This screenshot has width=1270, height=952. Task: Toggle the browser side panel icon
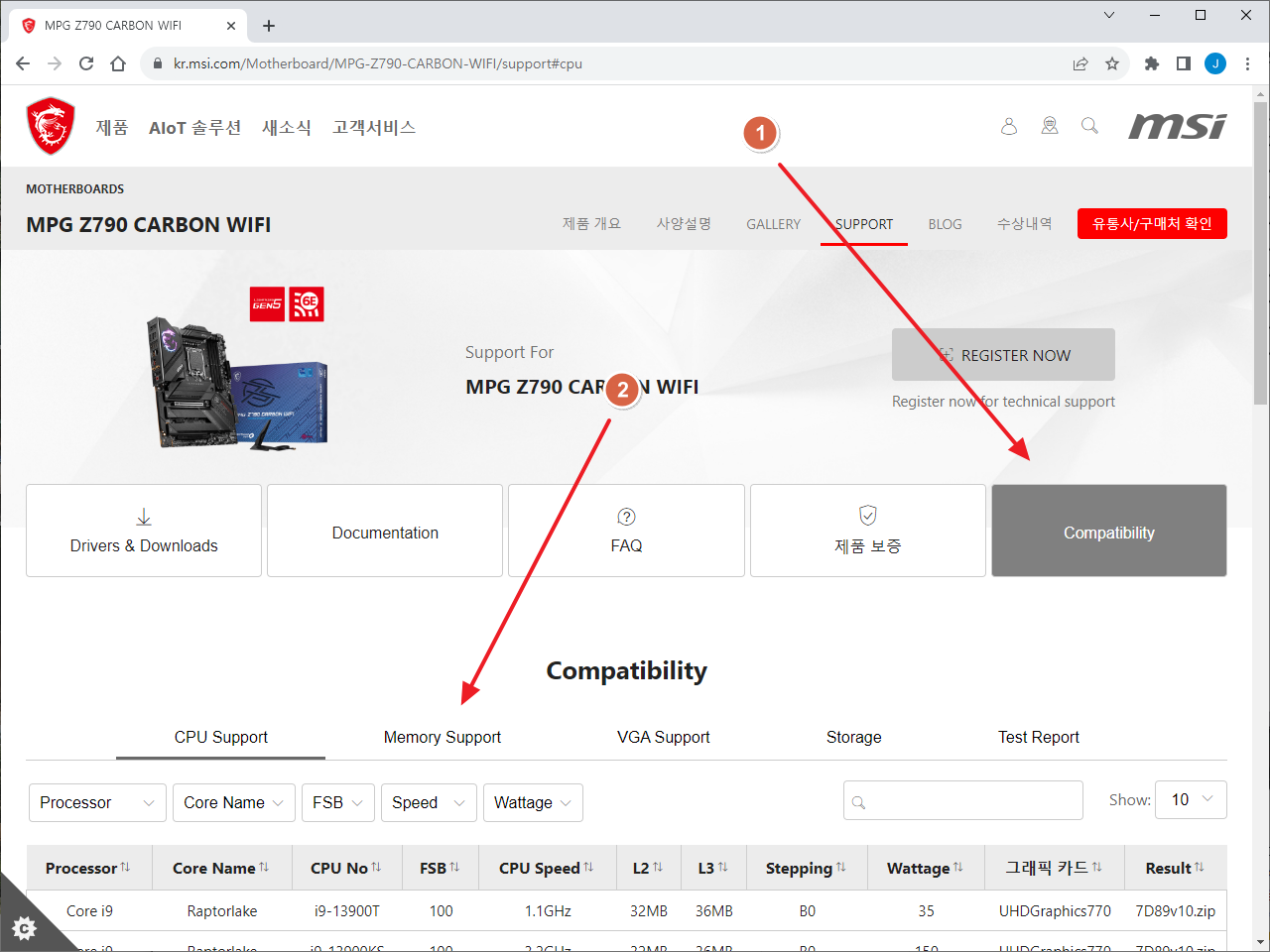pos(1184,63)
